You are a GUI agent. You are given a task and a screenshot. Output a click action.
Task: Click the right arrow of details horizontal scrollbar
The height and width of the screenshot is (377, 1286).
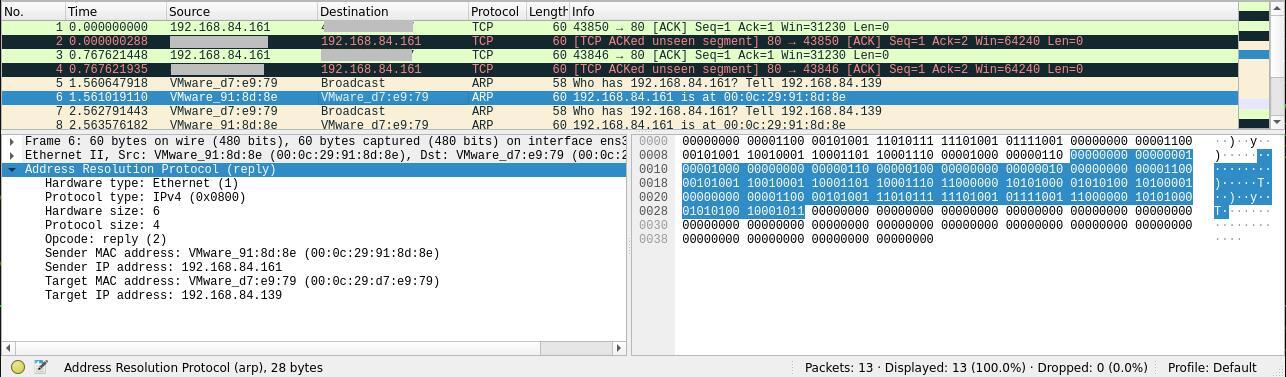pos(619,348)
